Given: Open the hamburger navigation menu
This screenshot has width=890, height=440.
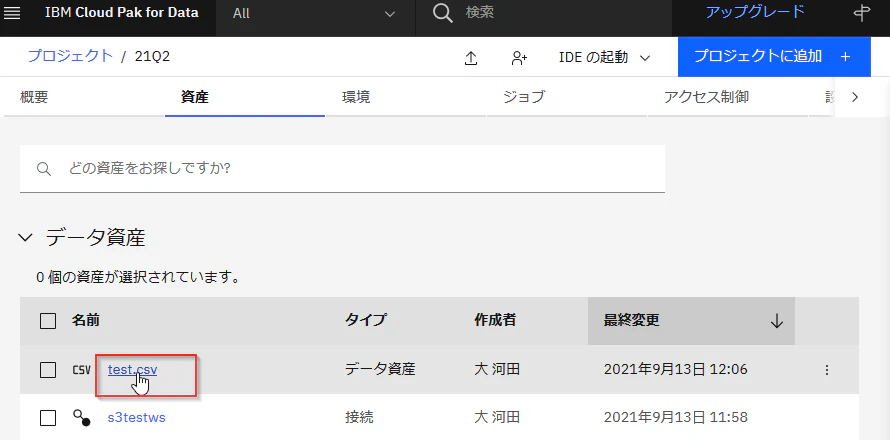Looking at the screenshot, I should click(12, 13).
